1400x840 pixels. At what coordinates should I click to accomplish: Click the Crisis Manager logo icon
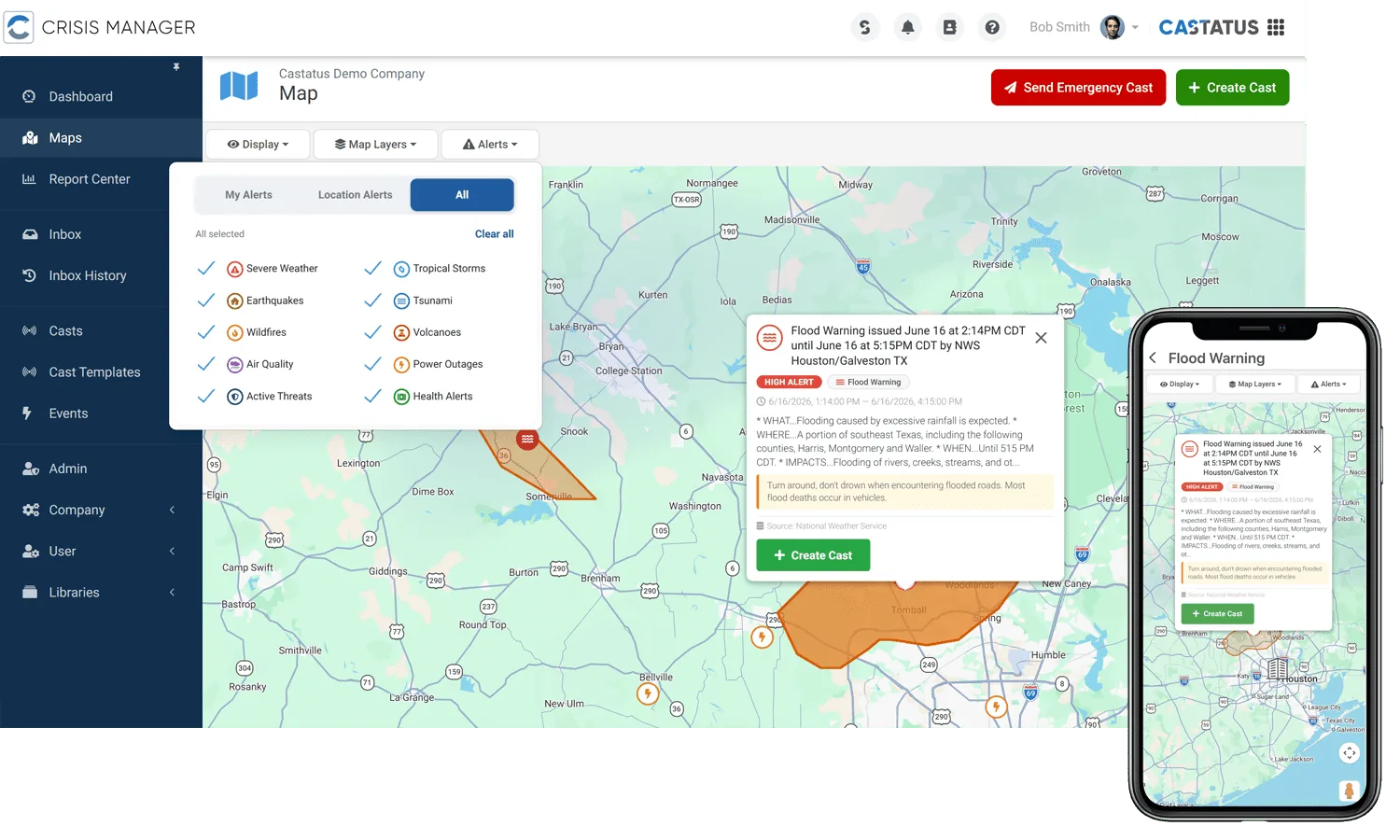(19, 27)
